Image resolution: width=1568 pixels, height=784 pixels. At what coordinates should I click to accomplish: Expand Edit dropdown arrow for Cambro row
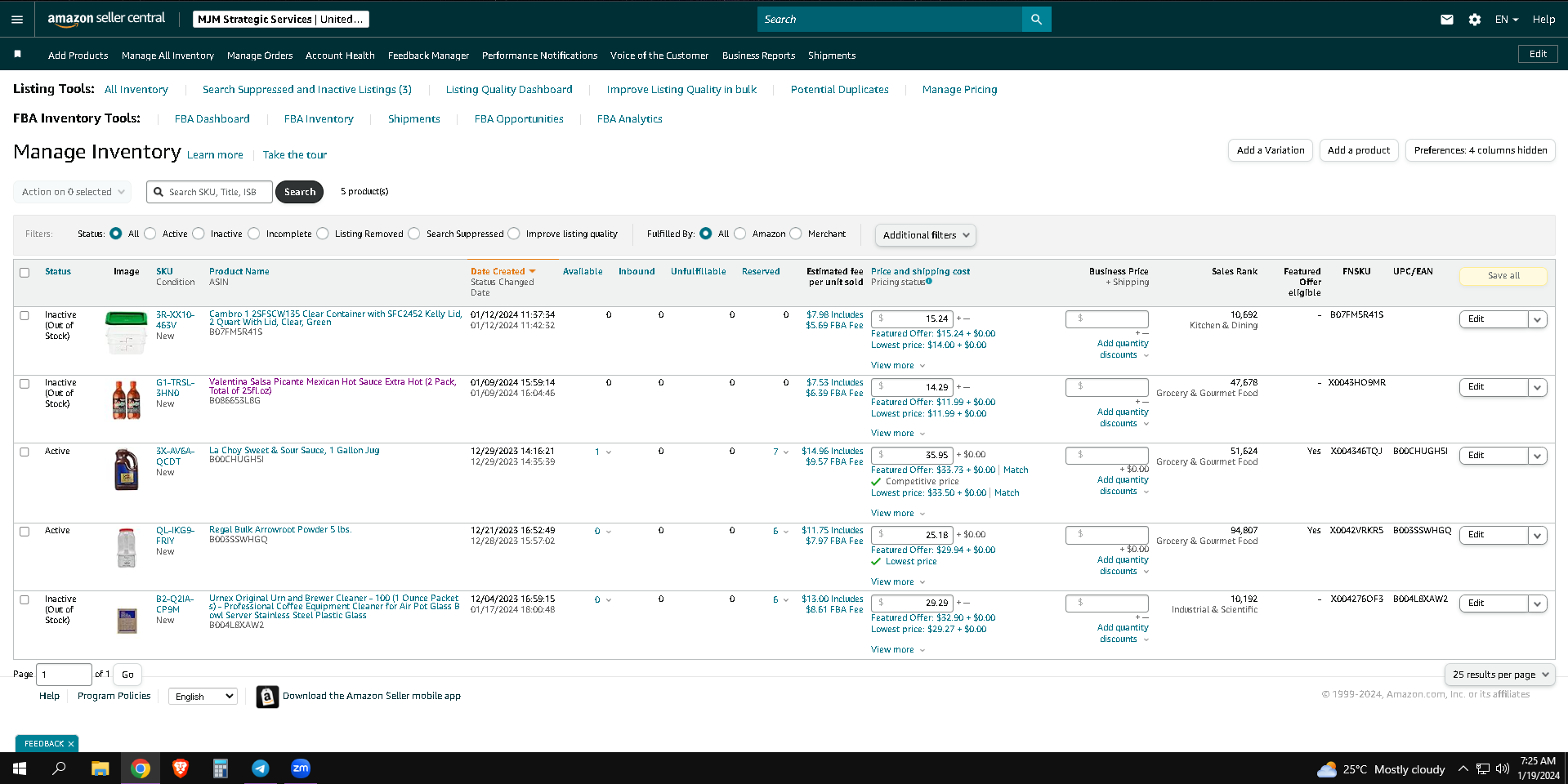tap(1538, 319)
